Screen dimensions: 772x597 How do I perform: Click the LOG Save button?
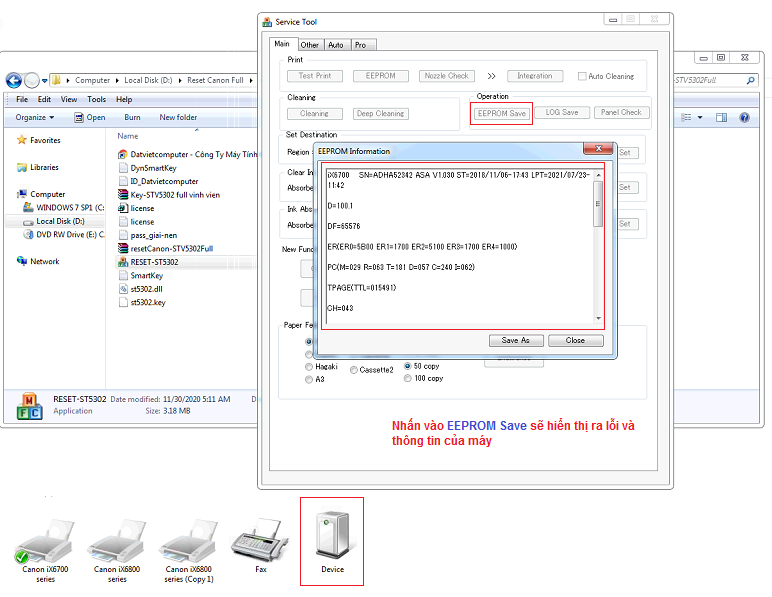[562, 113]
